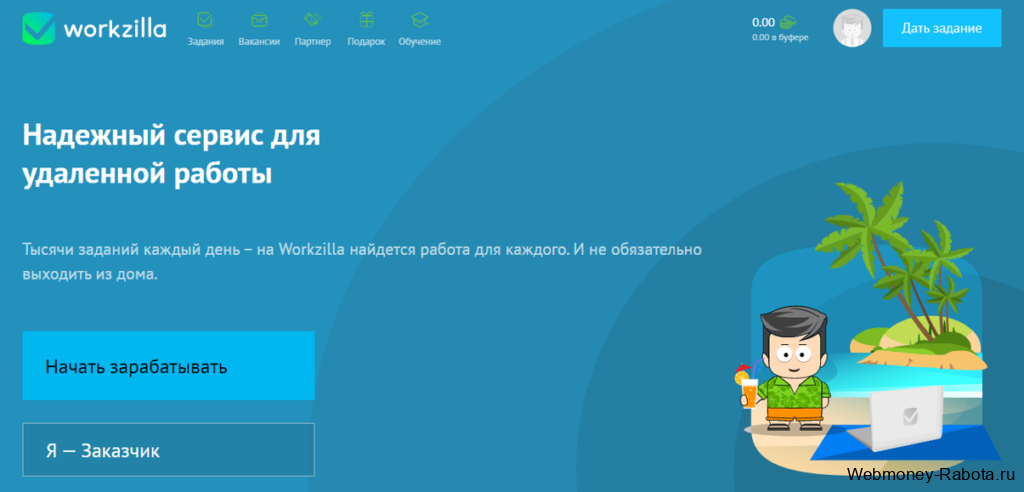Image resolution: width=1024 pixels, height=492 pixels.
Task: Choose the Я — Заказчик button
Action: [x=168, y=450]
